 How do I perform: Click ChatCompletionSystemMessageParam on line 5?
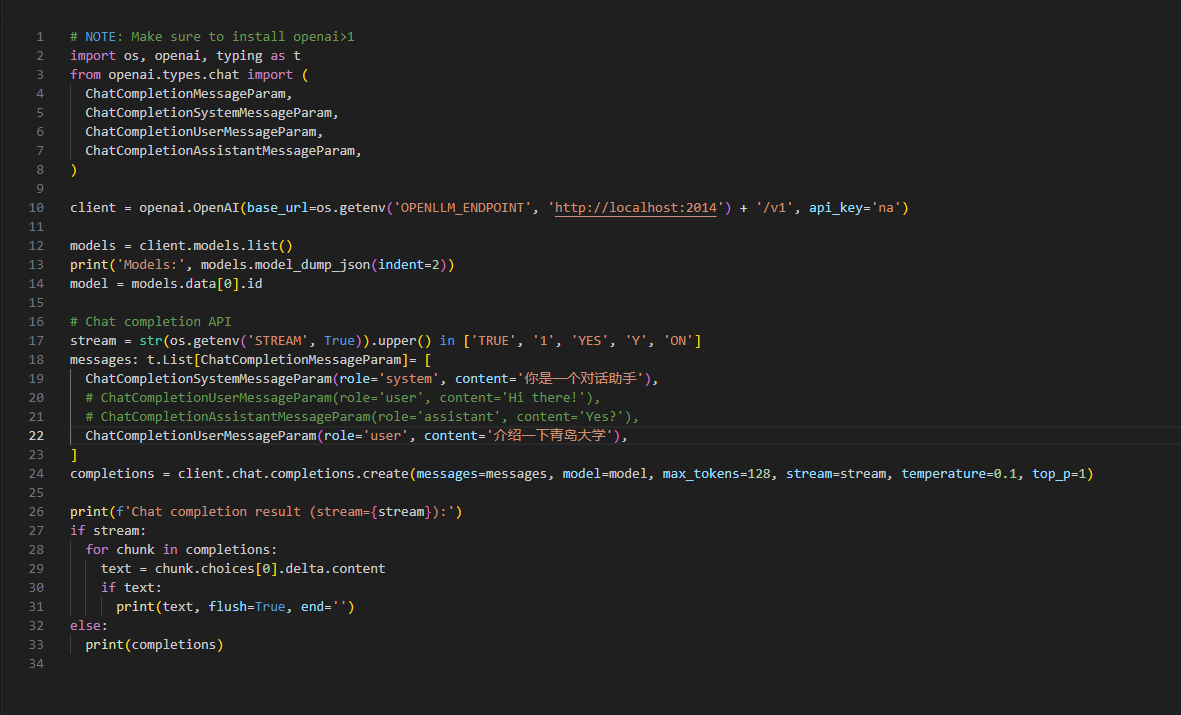tap(209, 113)
